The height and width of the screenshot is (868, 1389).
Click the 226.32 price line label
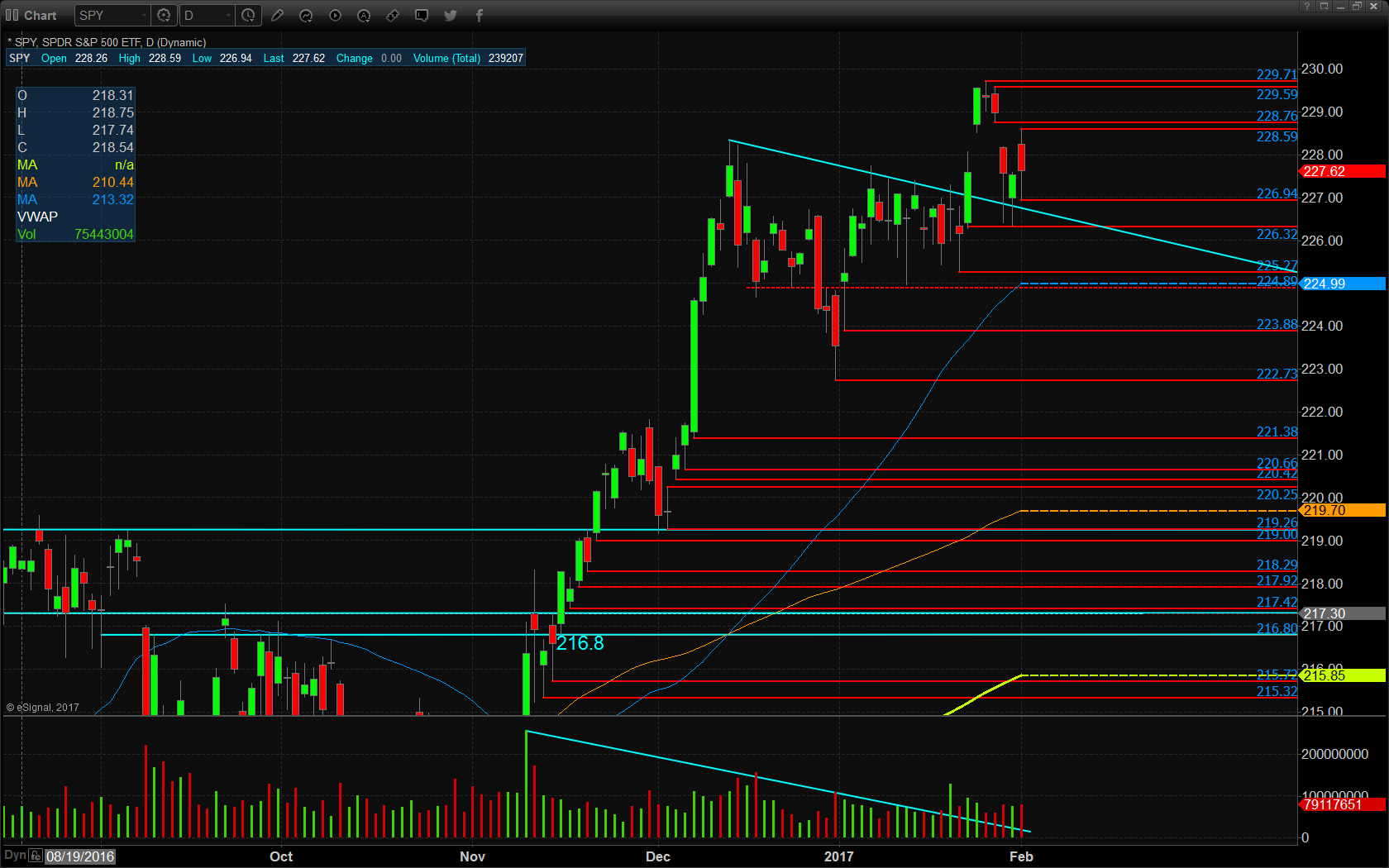coord(1277,234)
